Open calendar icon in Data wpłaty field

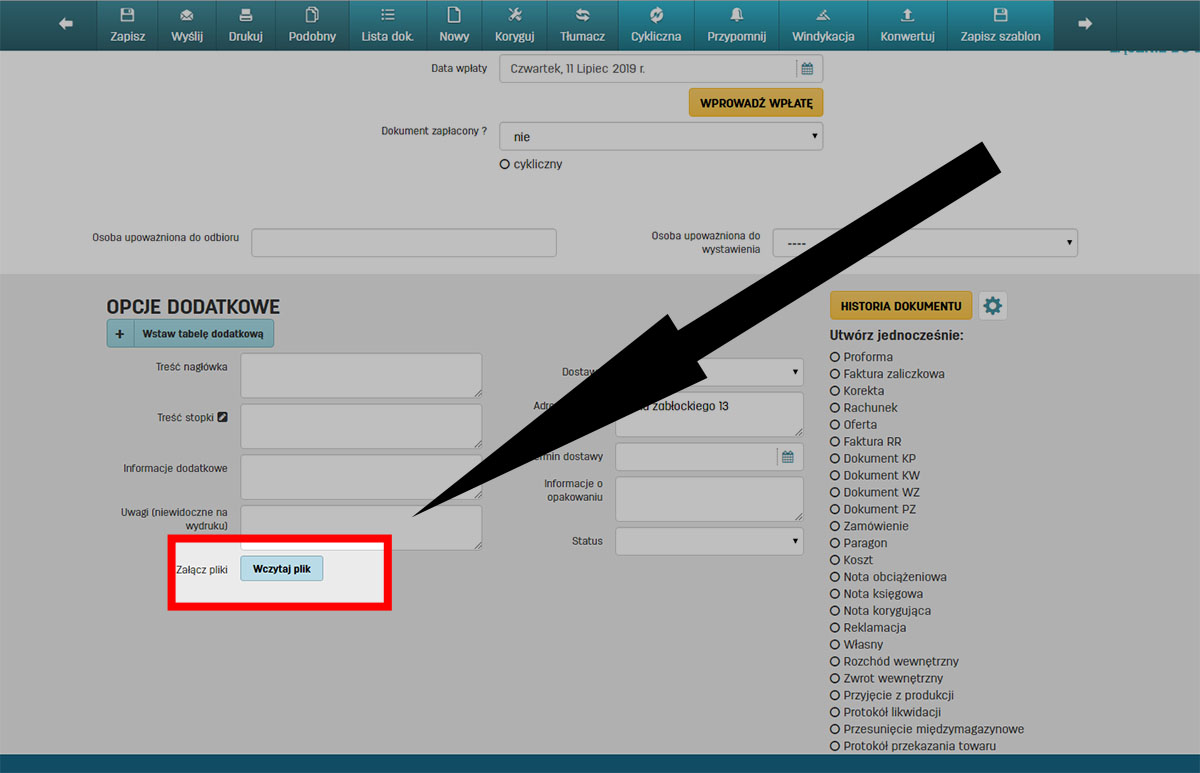(807, 69)
